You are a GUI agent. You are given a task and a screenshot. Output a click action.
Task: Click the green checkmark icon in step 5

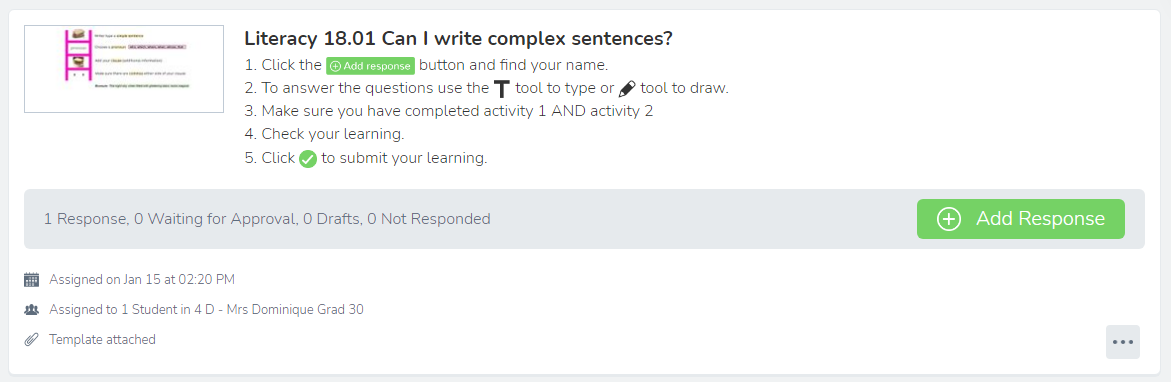[308, 159]
